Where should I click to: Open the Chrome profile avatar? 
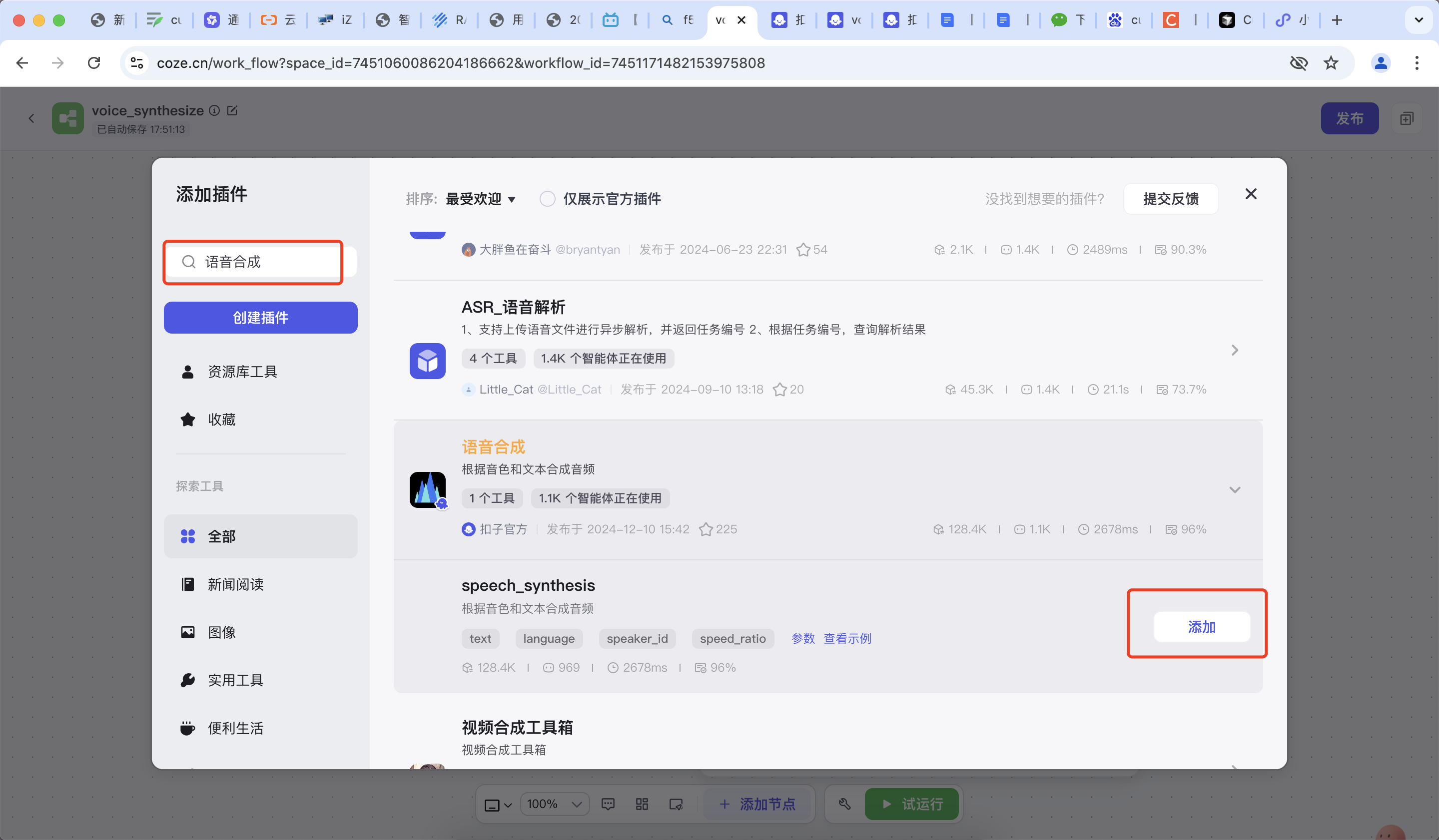point(1380,63)
